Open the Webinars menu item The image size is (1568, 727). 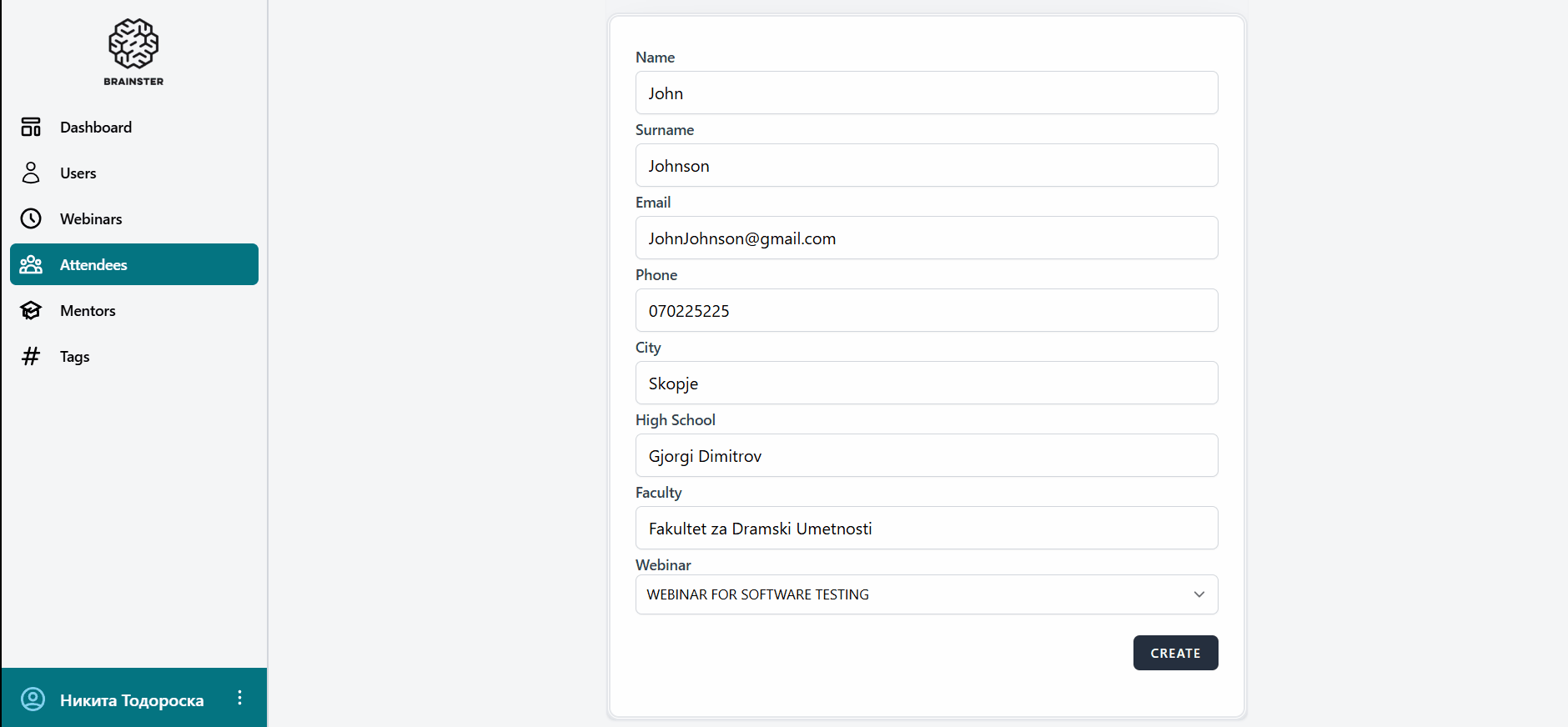pos(91,218)
